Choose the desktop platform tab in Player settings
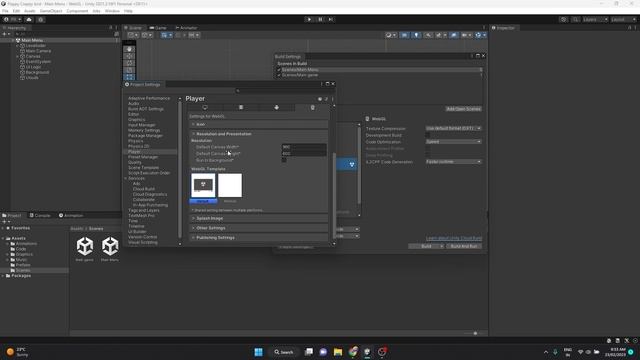The width and height of the screenshot is (640, 360). 205,107
